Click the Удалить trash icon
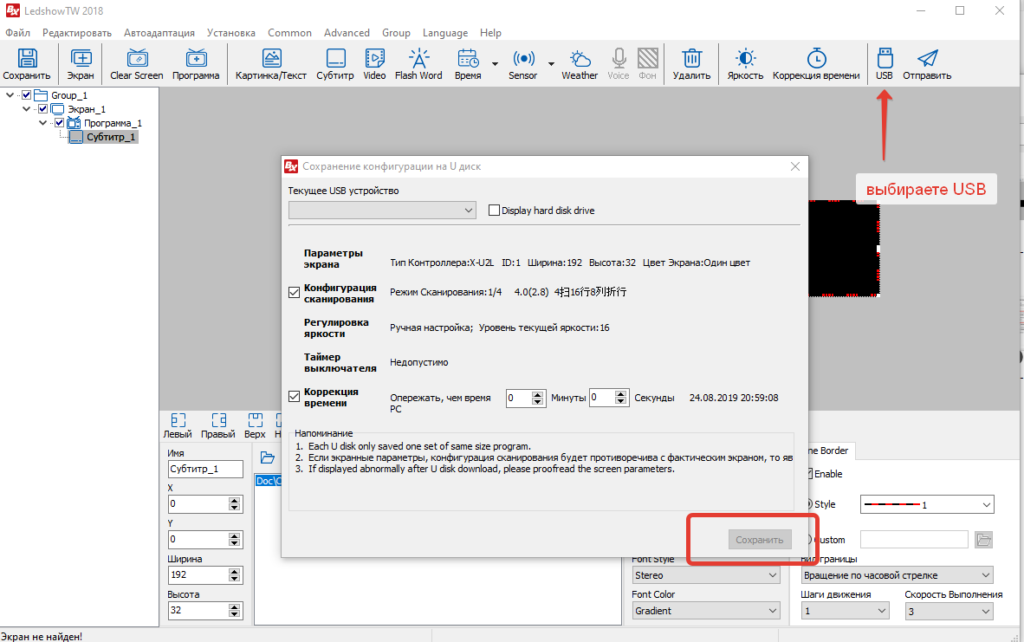The height and width of the screenshot is (642, 1024). click(692, 64)
